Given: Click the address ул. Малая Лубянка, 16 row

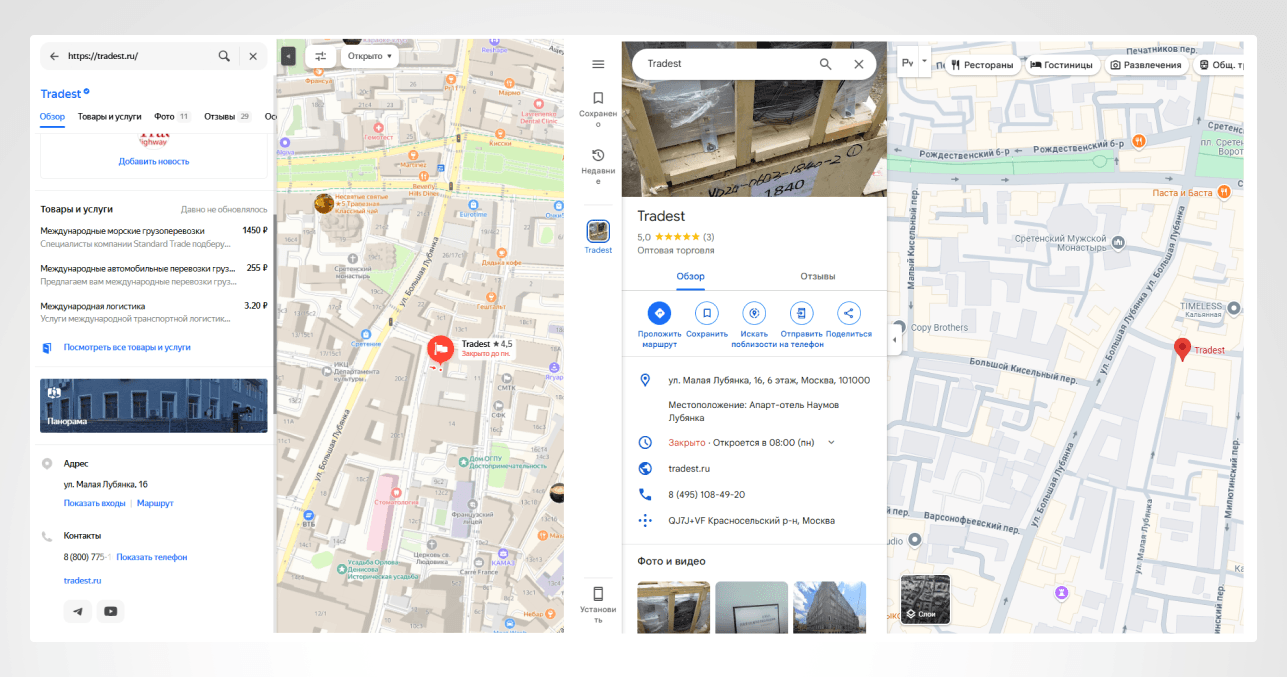Looking at the screenshot, I should point(754,380).
